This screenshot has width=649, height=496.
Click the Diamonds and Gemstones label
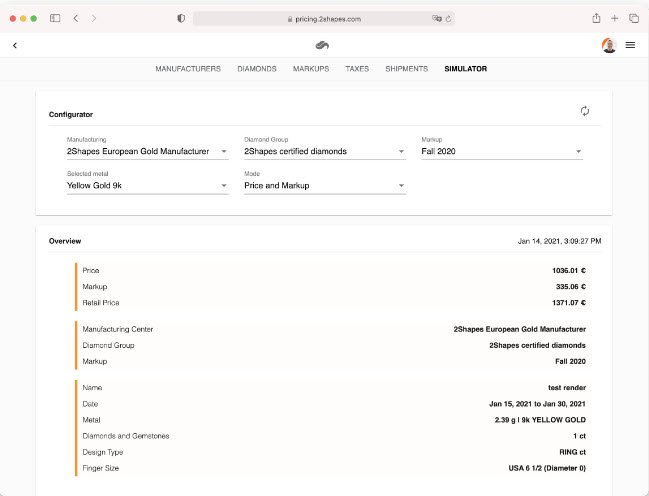[x=126, y=436]
